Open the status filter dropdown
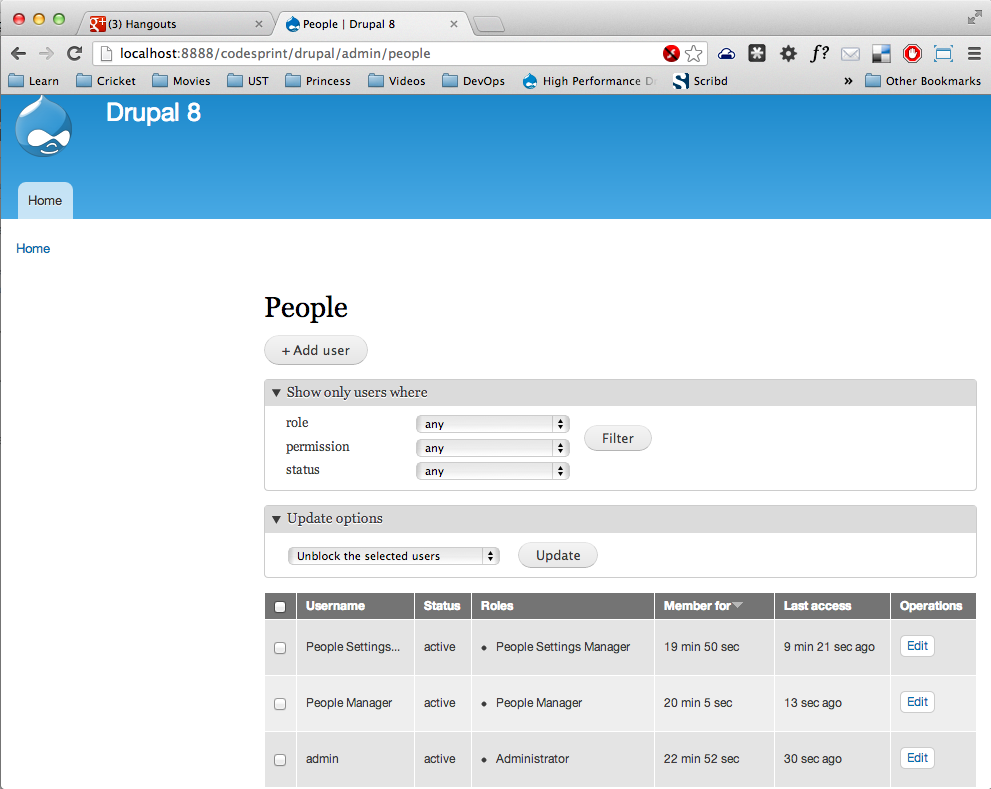The width and height of the screenshot is (991, 789). (492, 470)
